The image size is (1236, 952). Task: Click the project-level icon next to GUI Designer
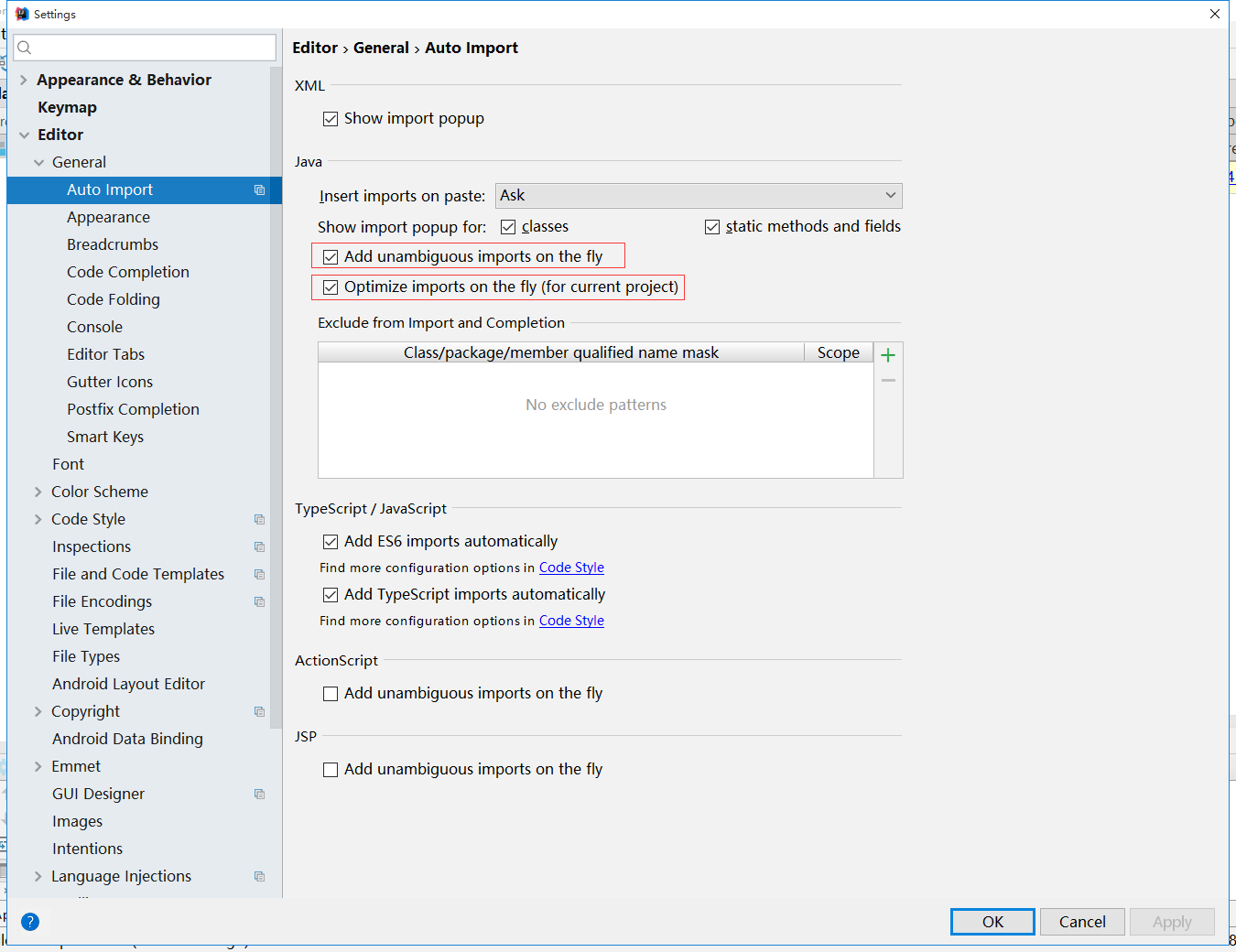[x=259, y=795]
